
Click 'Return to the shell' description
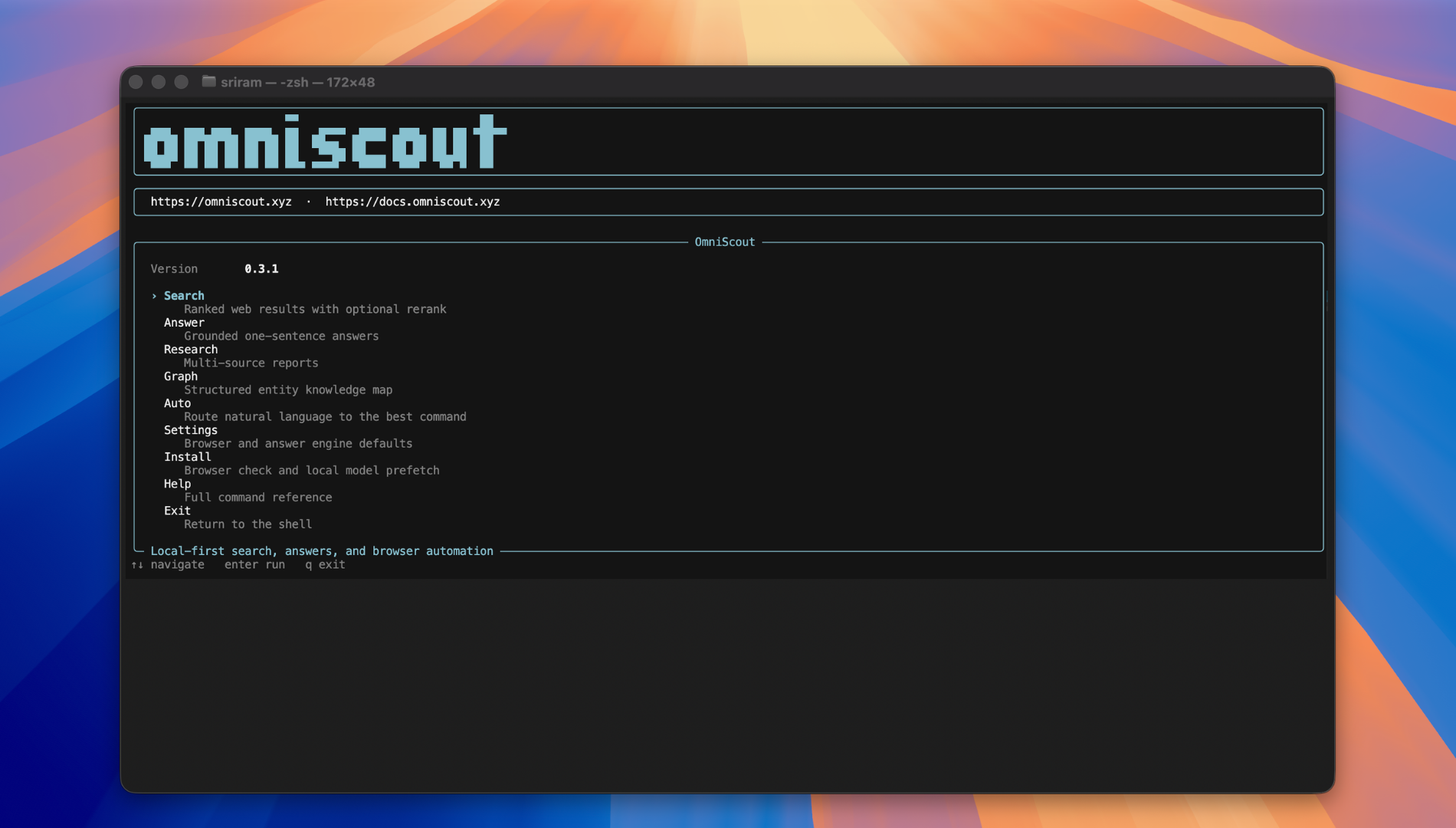pyautogui.click(x=248, y=524)
